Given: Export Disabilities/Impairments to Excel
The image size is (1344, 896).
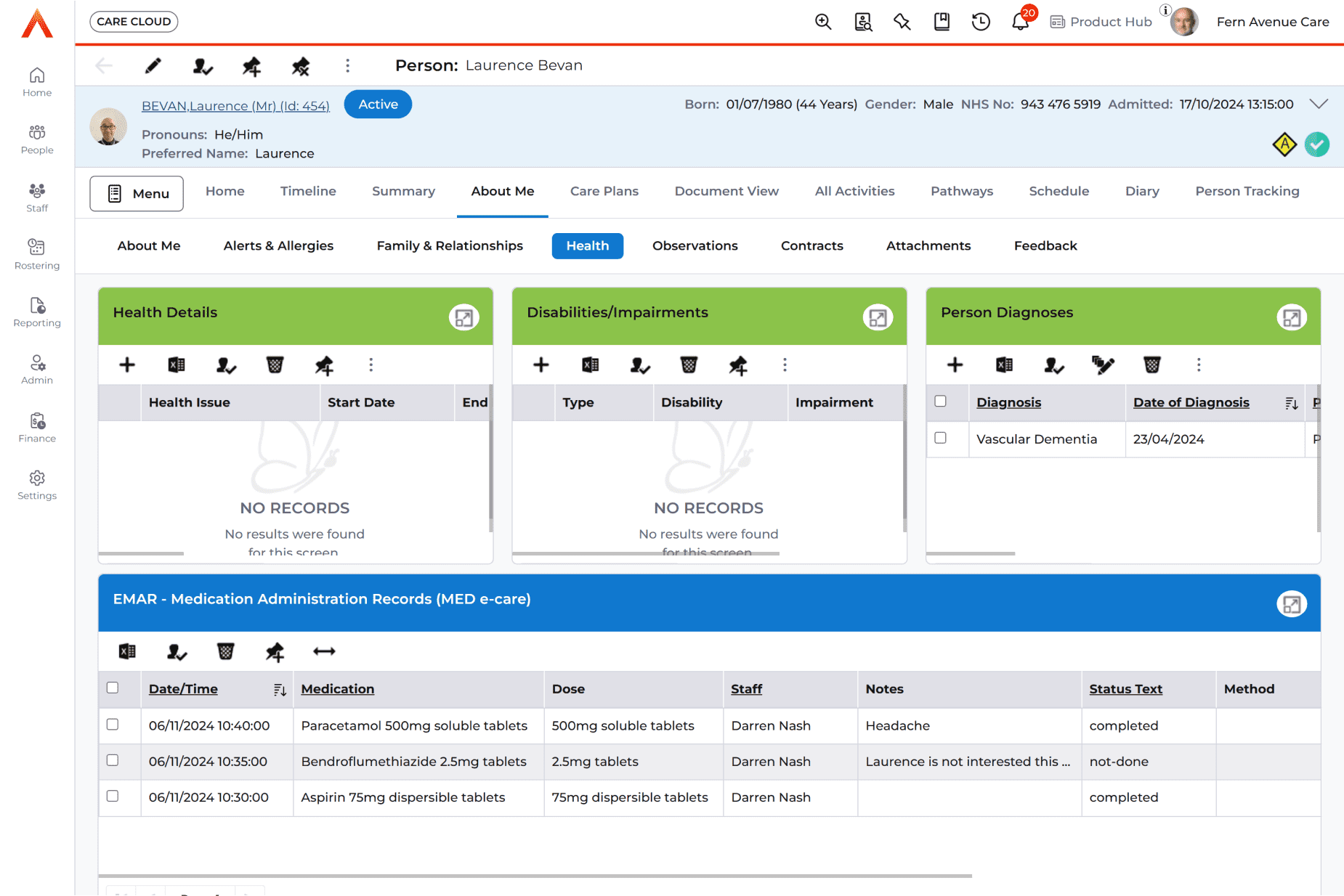Looking at the screenshot, I should [x=590, y=364].
